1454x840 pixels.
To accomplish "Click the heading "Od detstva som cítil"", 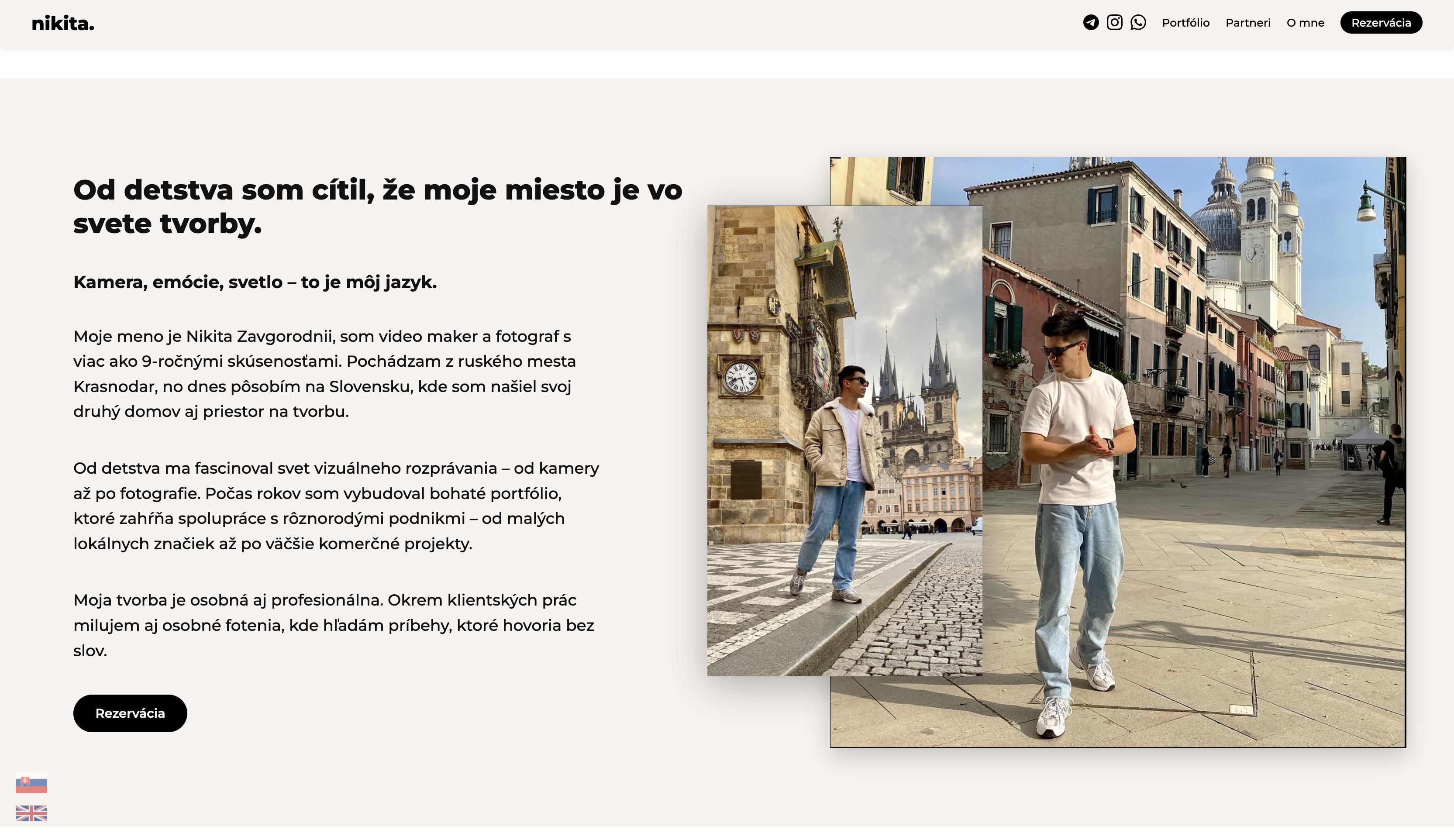I will click(377, 207).
